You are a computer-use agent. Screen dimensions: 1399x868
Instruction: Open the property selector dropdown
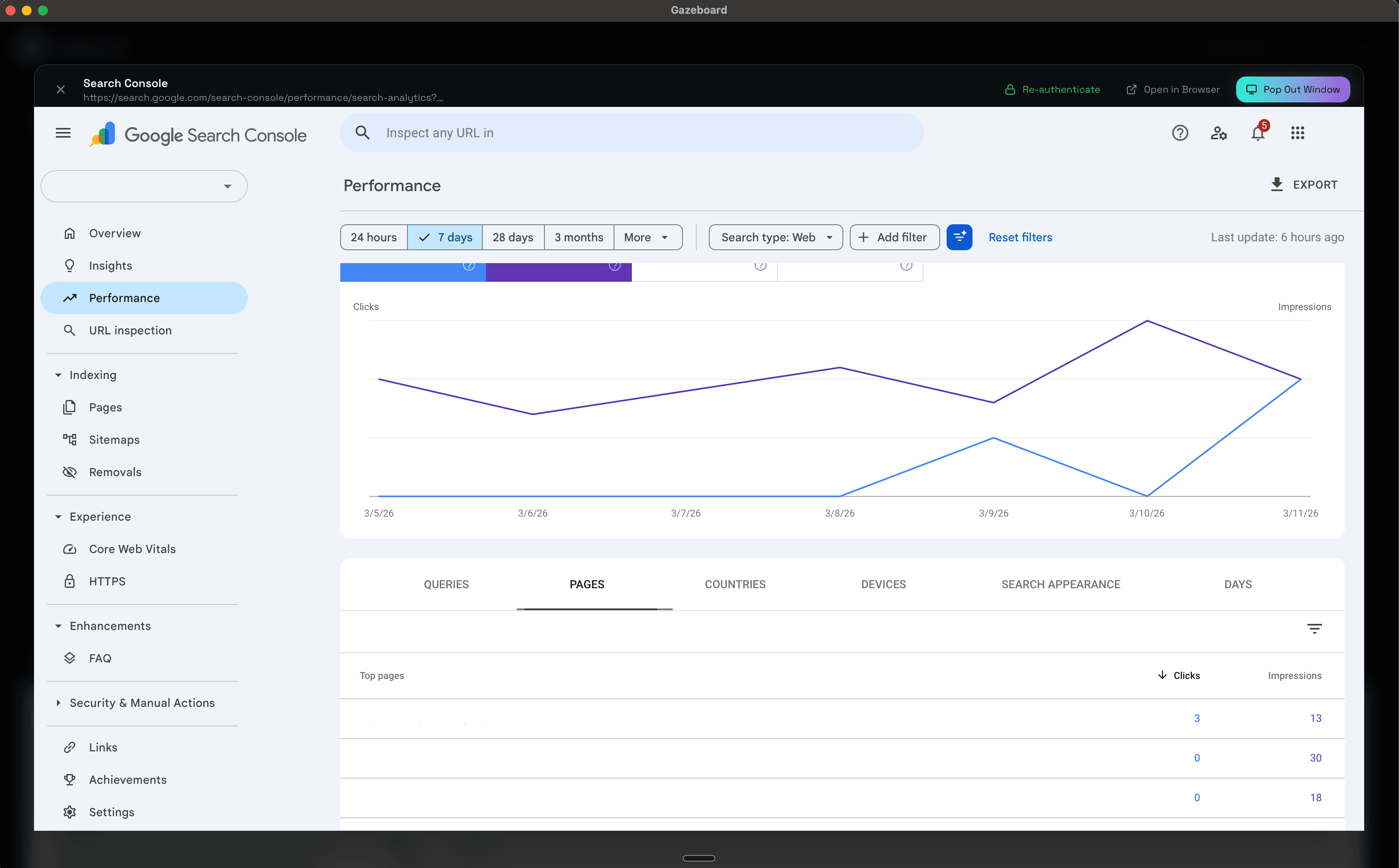(x=143, y=186)
